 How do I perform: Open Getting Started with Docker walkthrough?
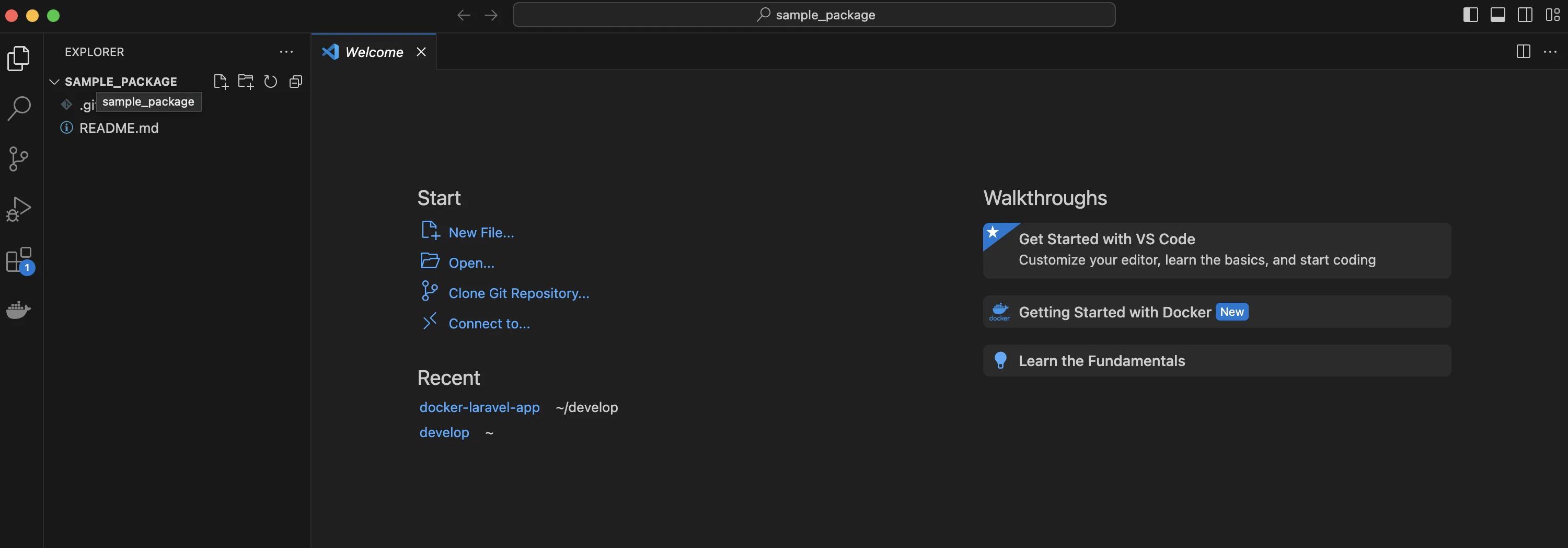tap(1217, 312)
